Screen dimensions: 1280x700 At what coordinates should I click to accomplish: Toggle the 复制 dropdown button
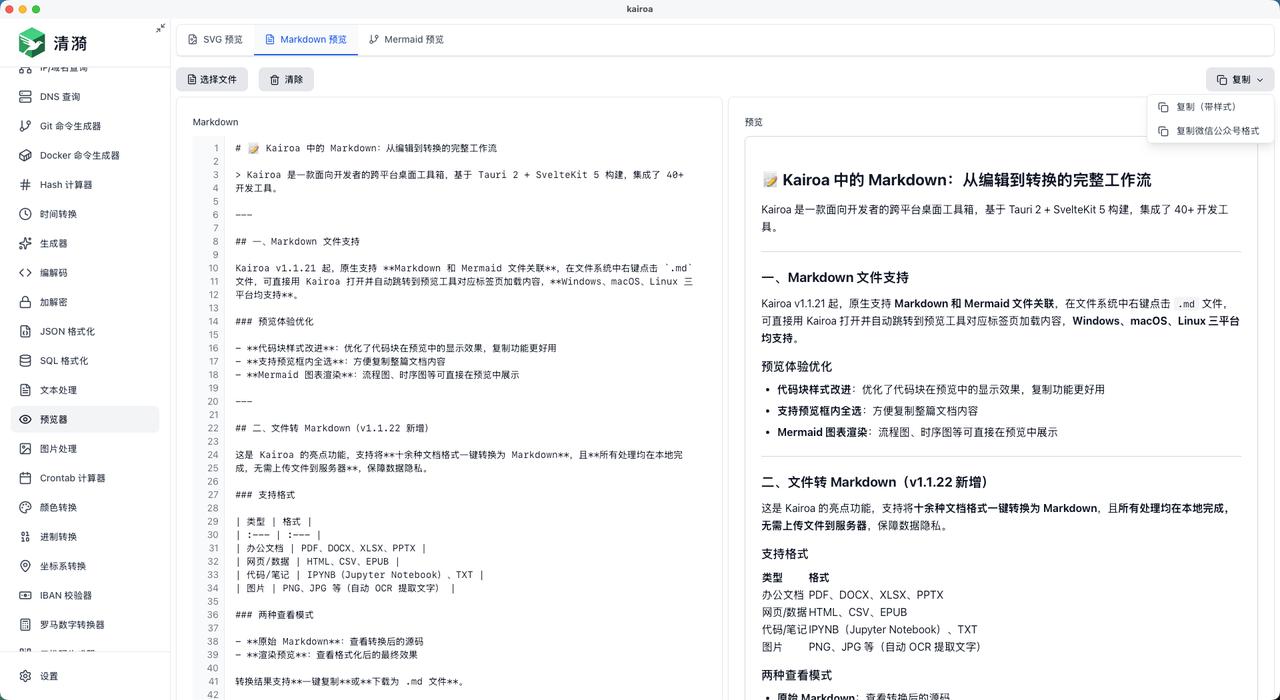(1240, 79)
